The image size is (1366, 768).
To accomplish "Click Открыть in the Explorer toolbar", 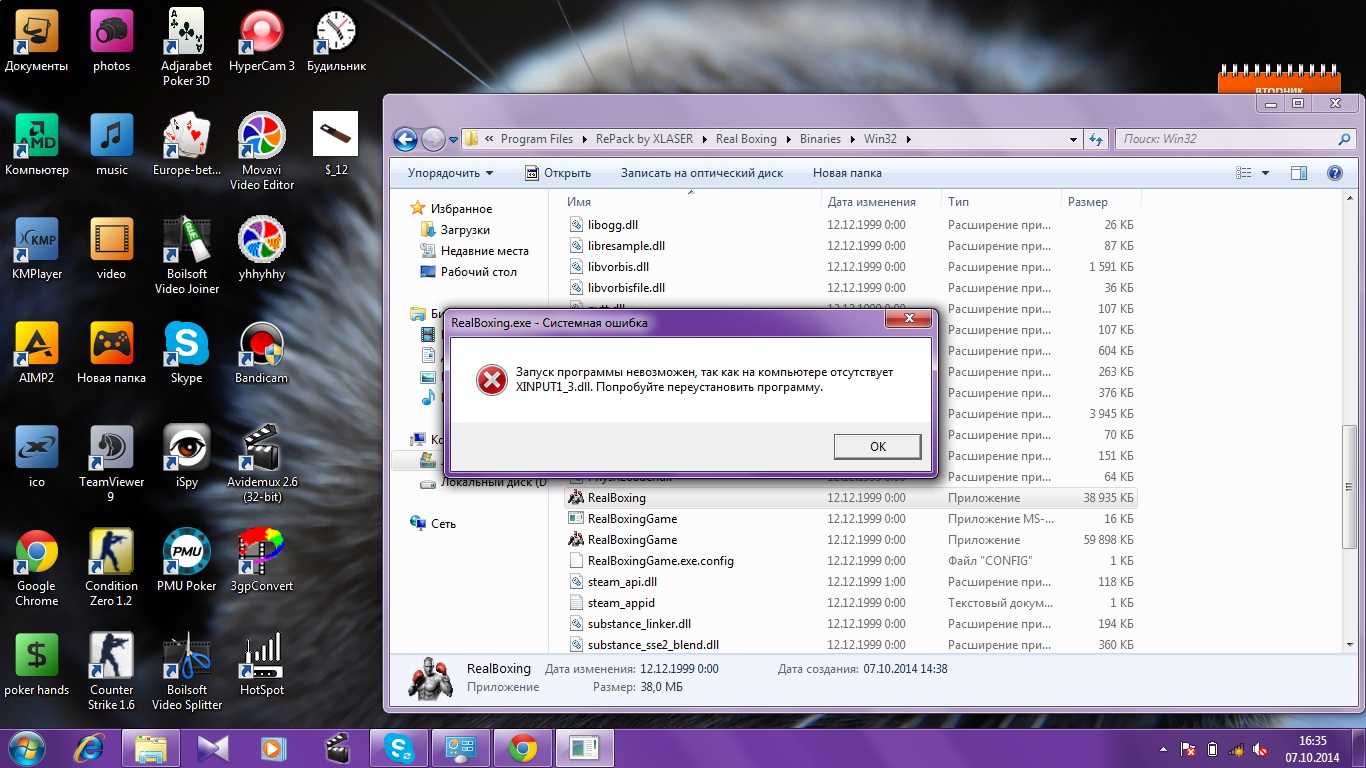I will (x=558, y=173).
